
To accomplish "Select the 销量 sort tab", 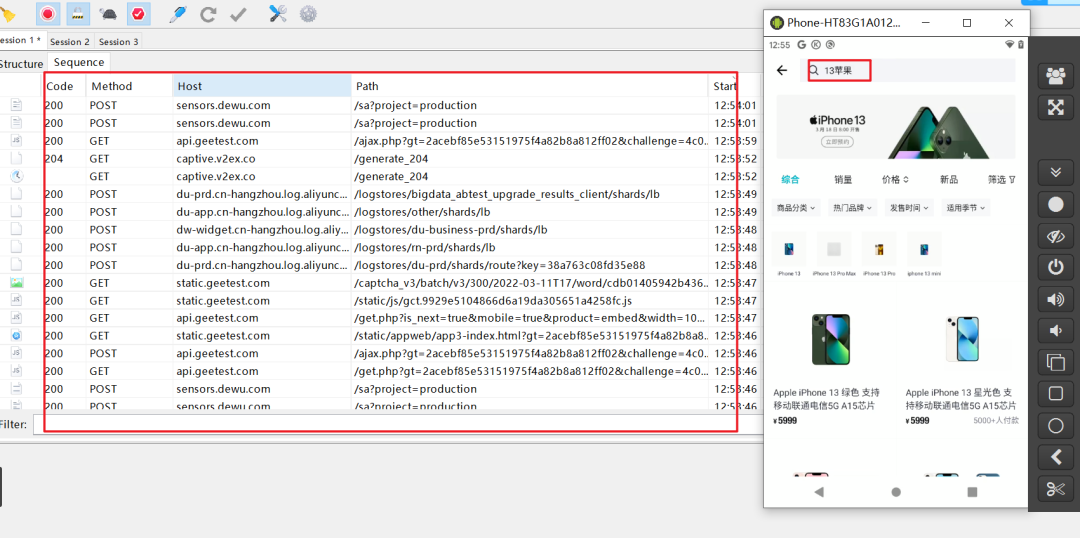I will [843, 180].
